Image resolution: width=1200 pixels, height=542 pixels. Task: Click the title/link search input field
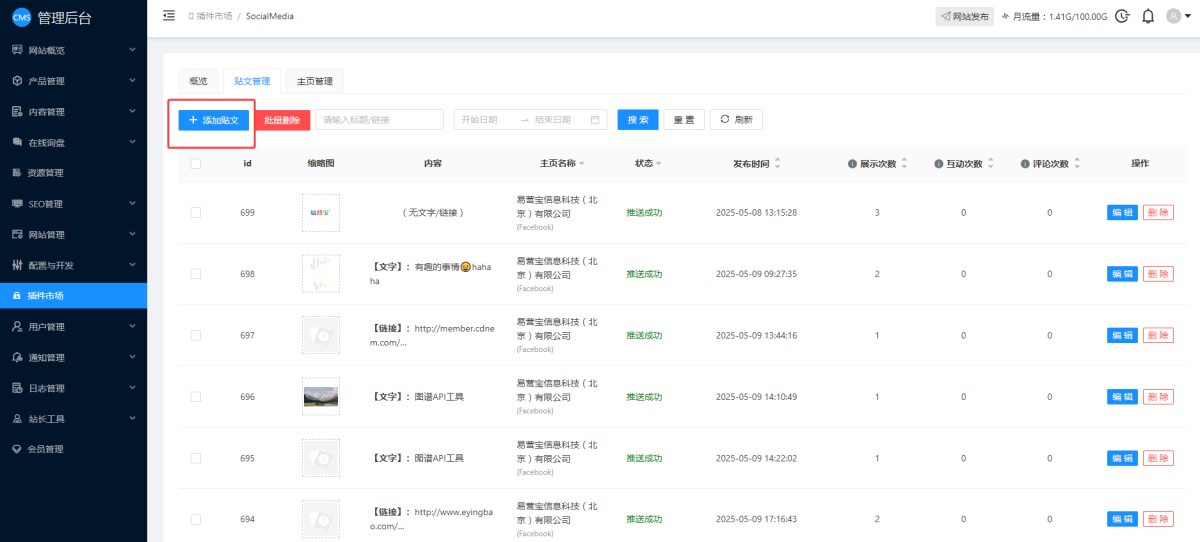click(379, 120)
